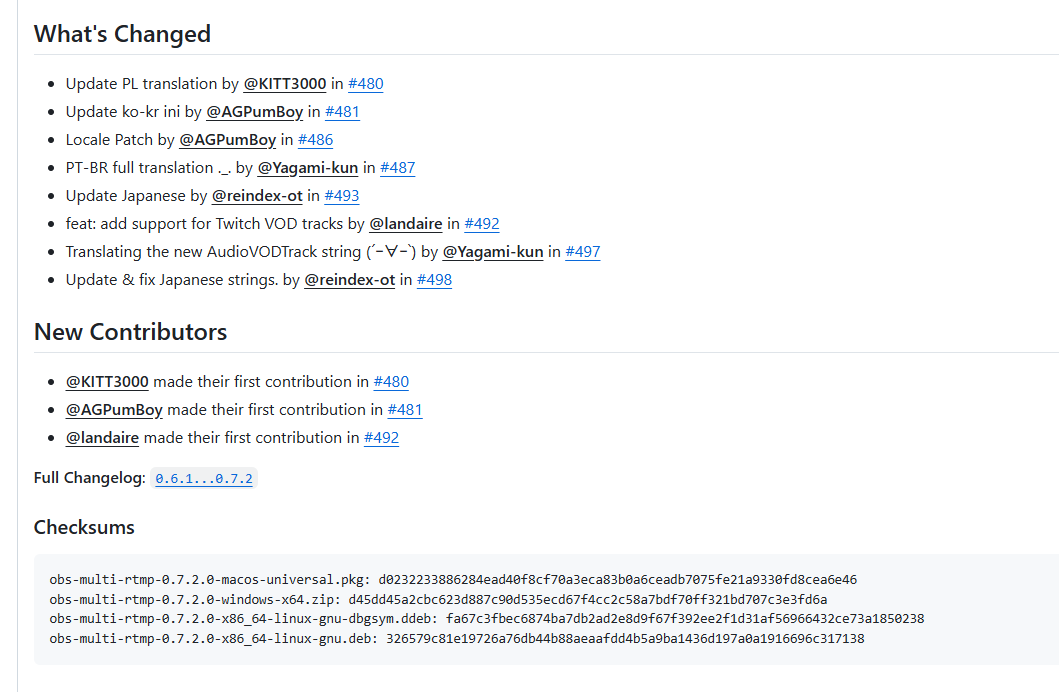Screen dimensions: 1059x692
Task: Open pull request #486 Locale Patch
Action: pos(315,140)
